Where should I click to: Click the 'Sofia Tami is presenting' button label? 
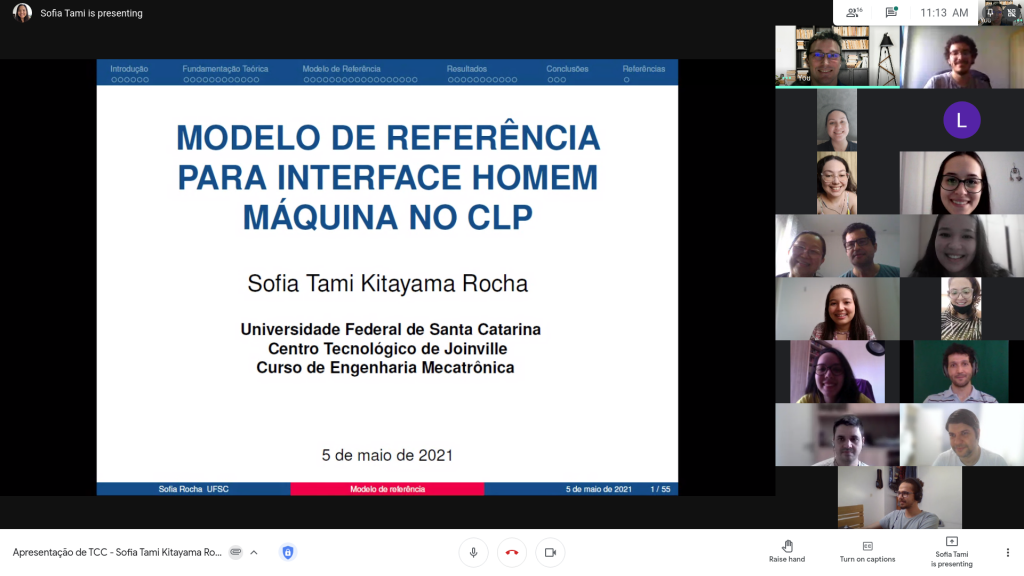(x=952, y=559)
